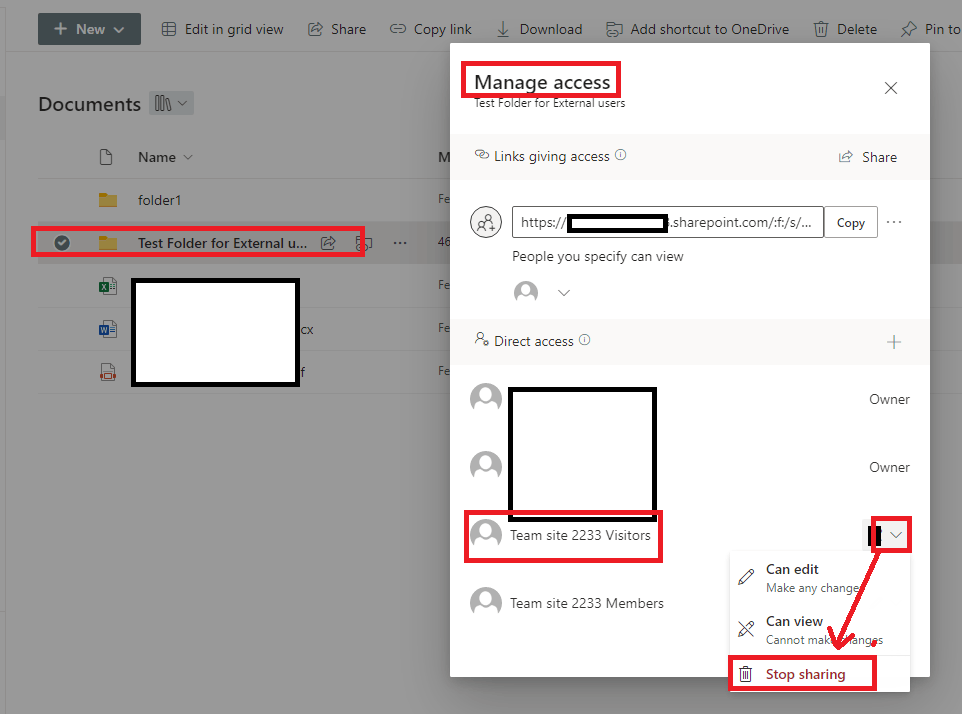Click the Direct access info icon

585,340
